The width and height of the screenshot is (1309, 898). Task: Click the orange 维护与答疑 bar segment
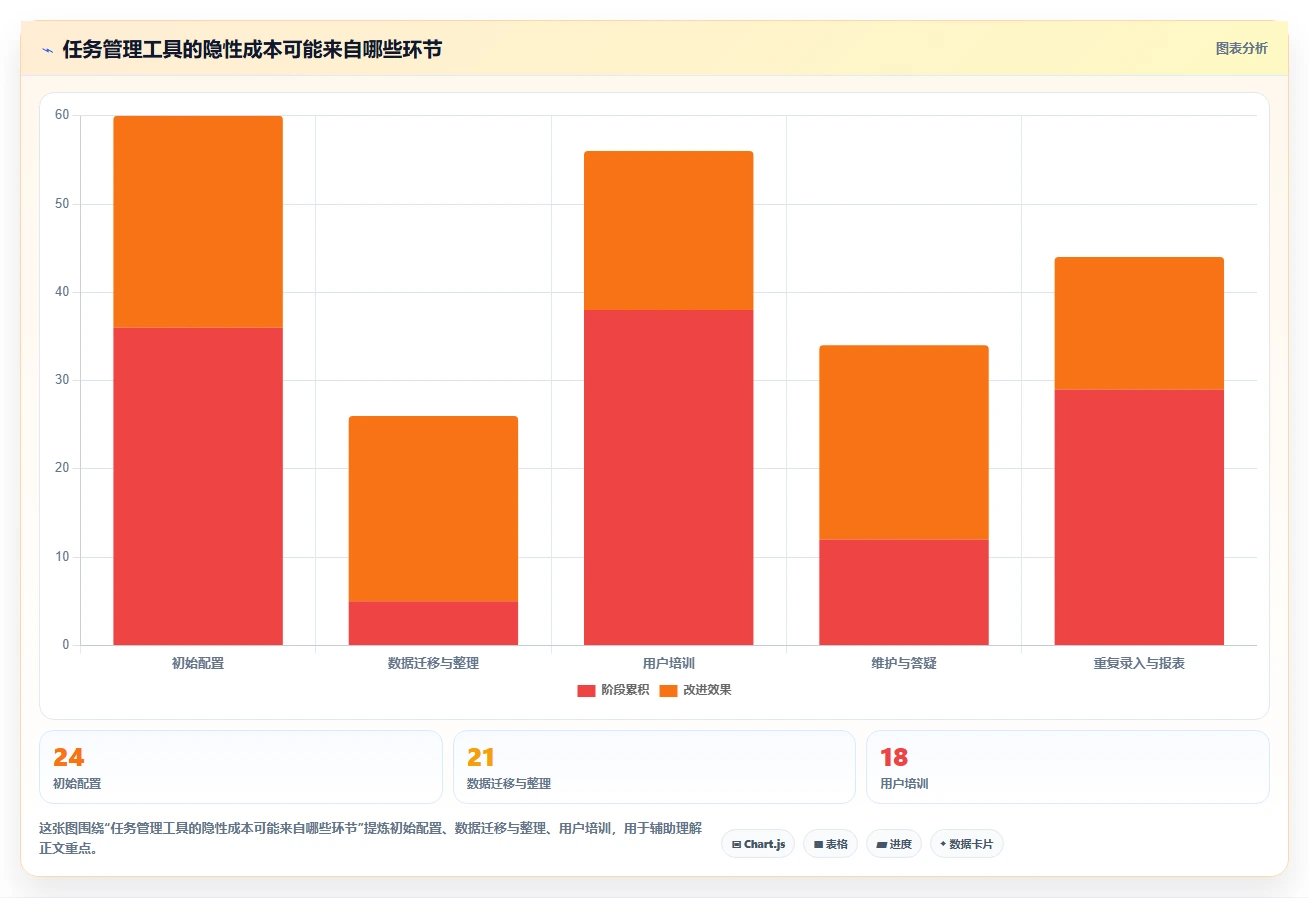[904, 442]
